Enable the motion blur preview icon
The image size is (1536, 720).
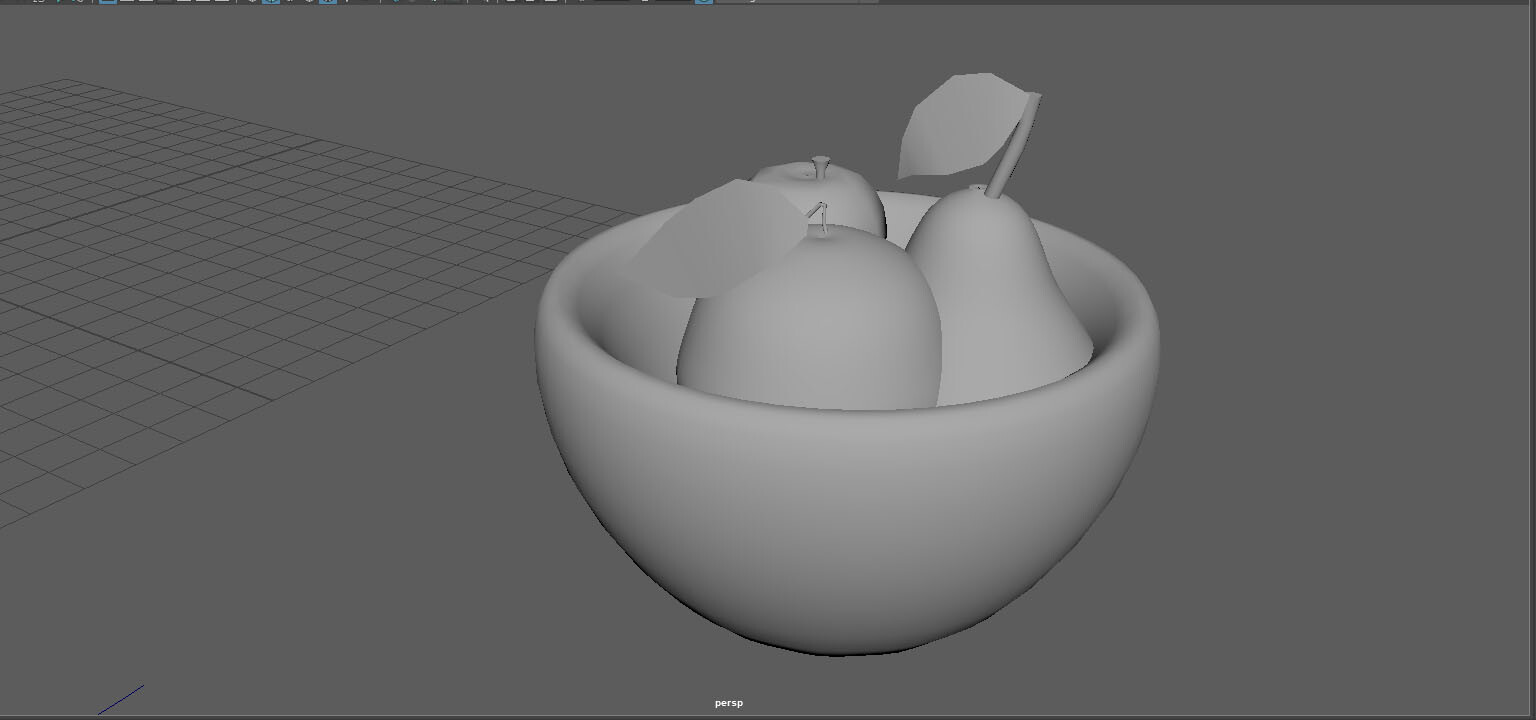[x=220, y=4]
